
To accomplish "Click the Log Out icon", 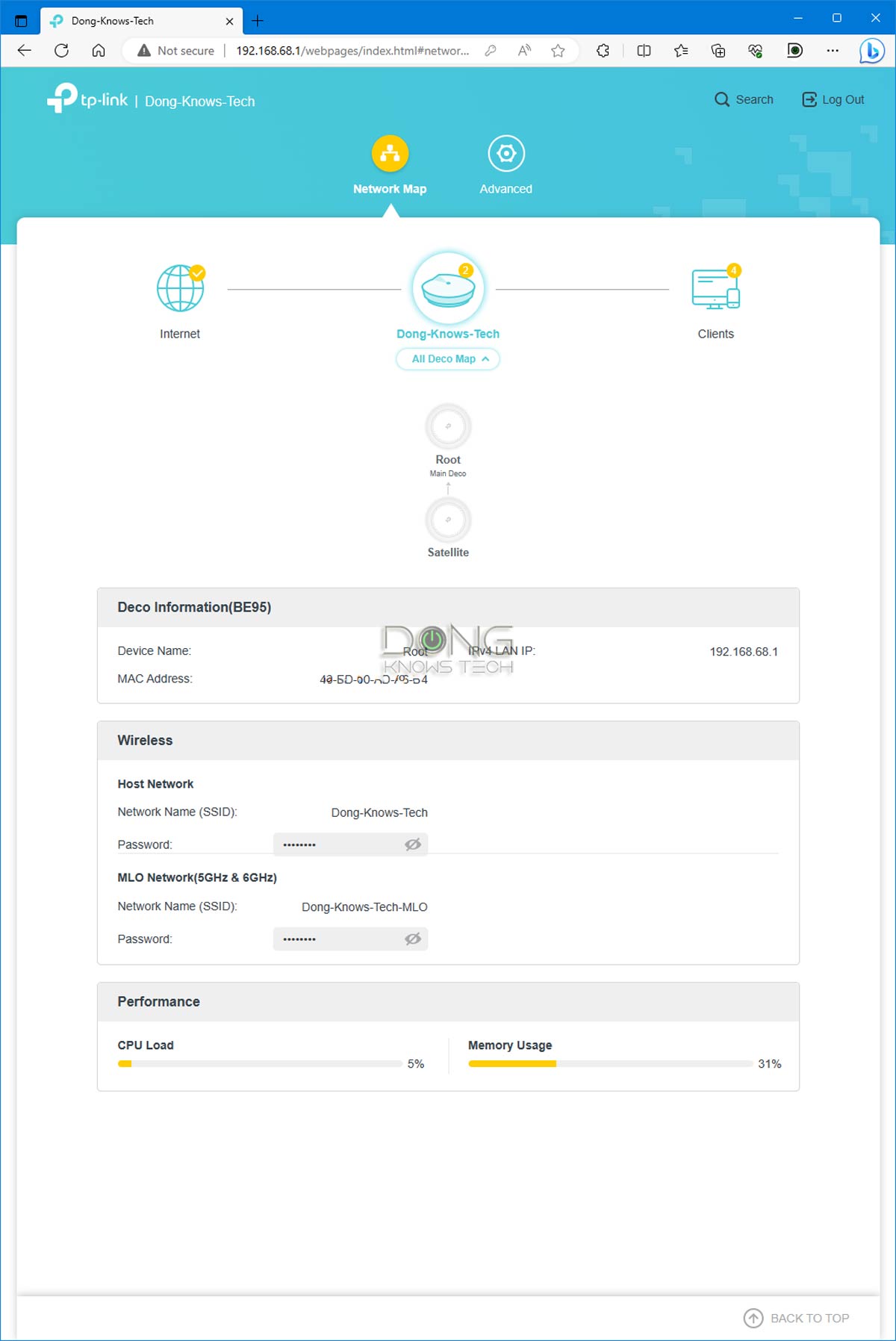I will pos(809,99).
